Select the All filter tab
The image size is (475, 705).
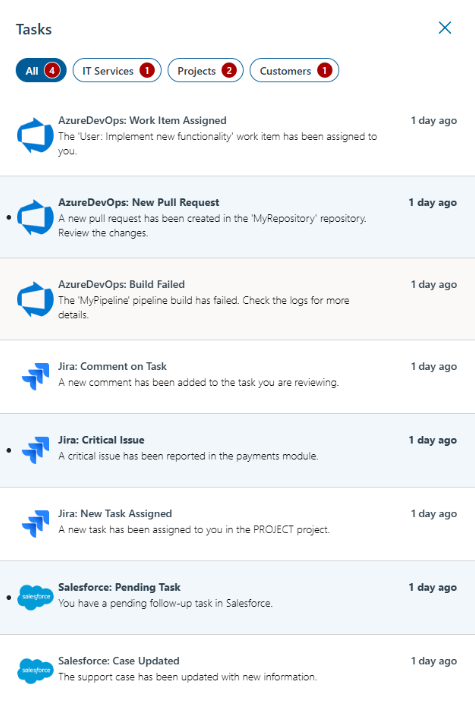(41, 71)
